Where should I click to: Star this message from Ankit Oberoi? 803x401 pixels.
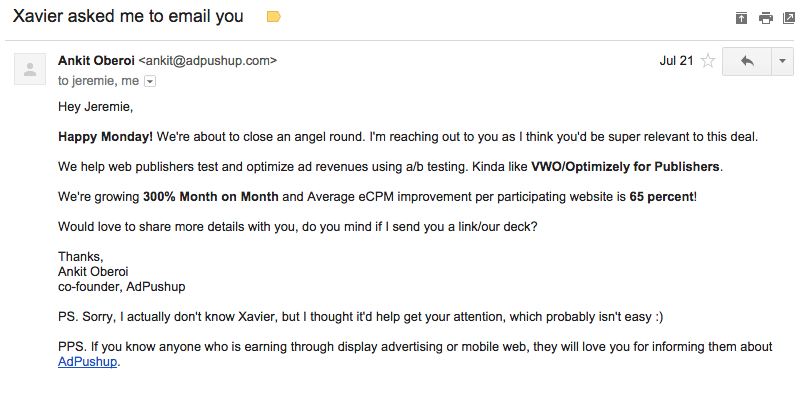[708, 61]
